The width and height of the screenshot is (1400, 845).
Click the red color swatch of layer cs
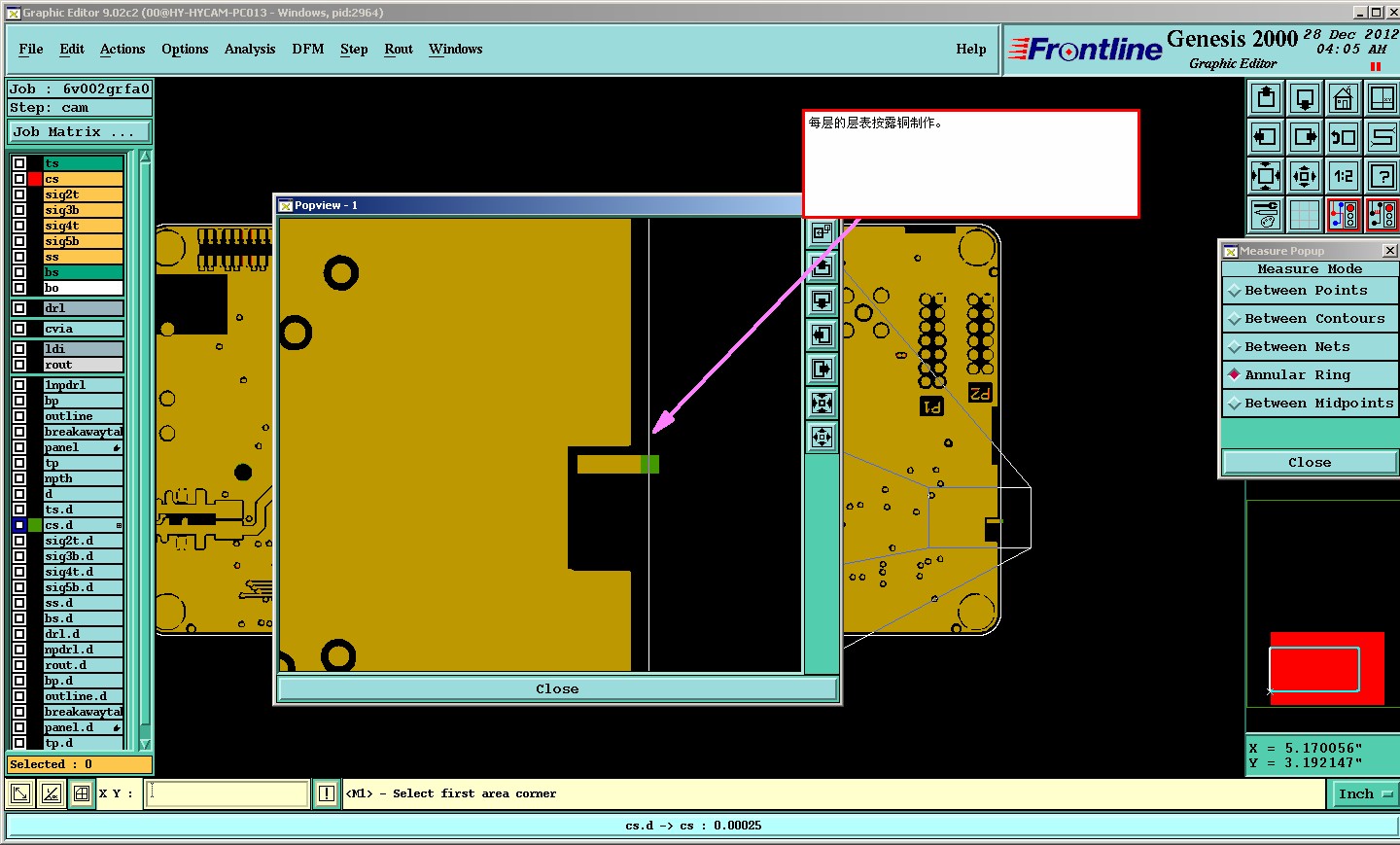[35, 179]
